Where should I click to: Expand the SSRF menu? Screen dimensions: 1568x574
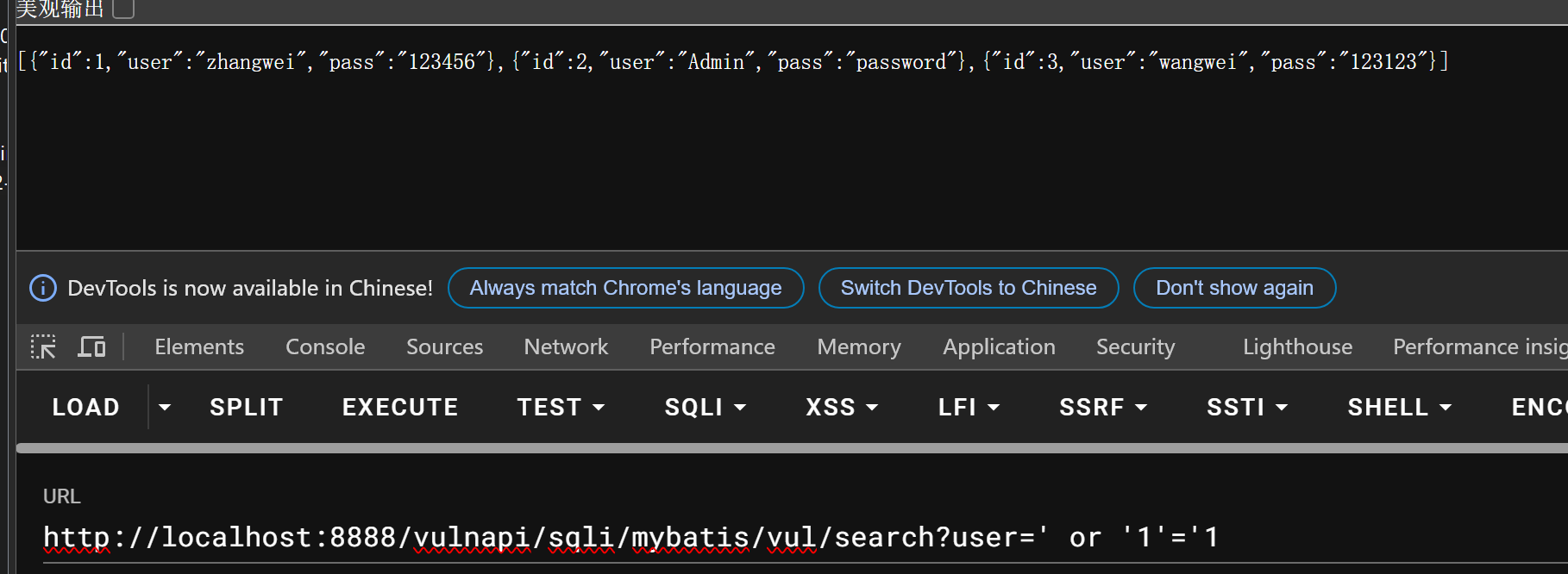point(1103,407)
